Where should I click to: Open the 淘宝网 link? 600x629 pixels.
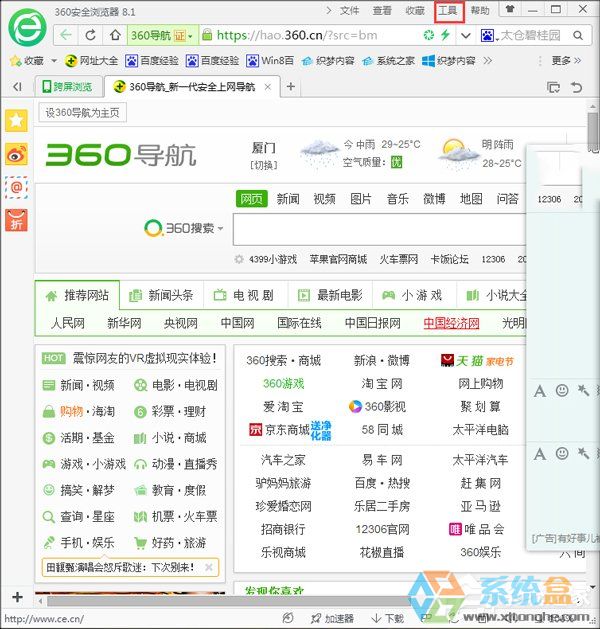(x=382, y=383)
